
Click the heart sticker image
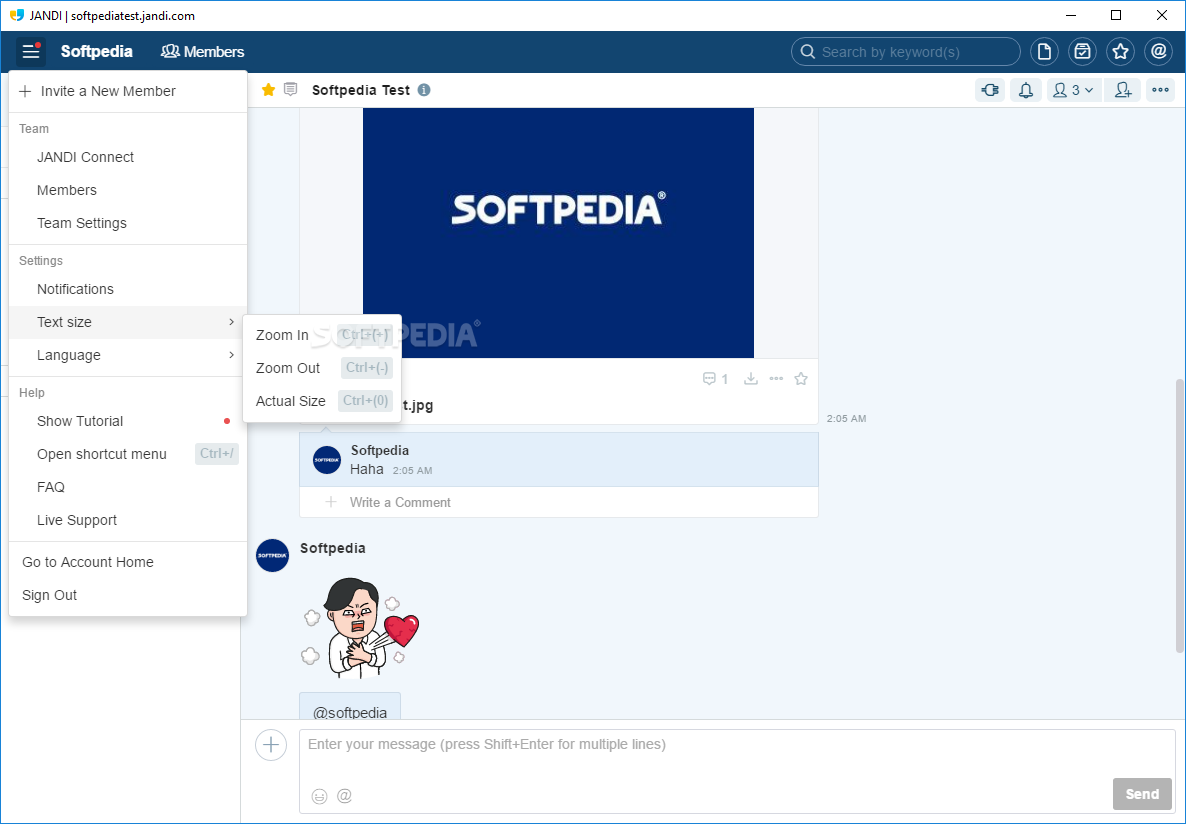click(360, 627)
